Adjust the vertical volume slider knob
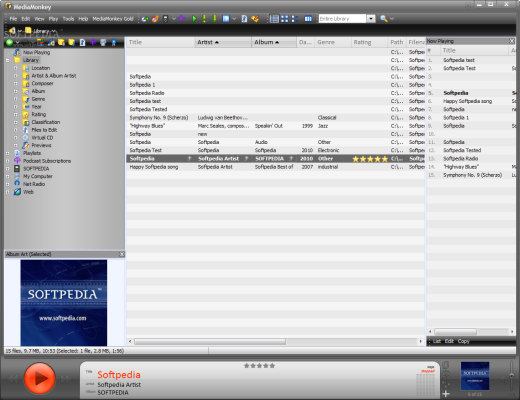Image resolution: width=520 pixels, height=400 pixels. point(512,376)
